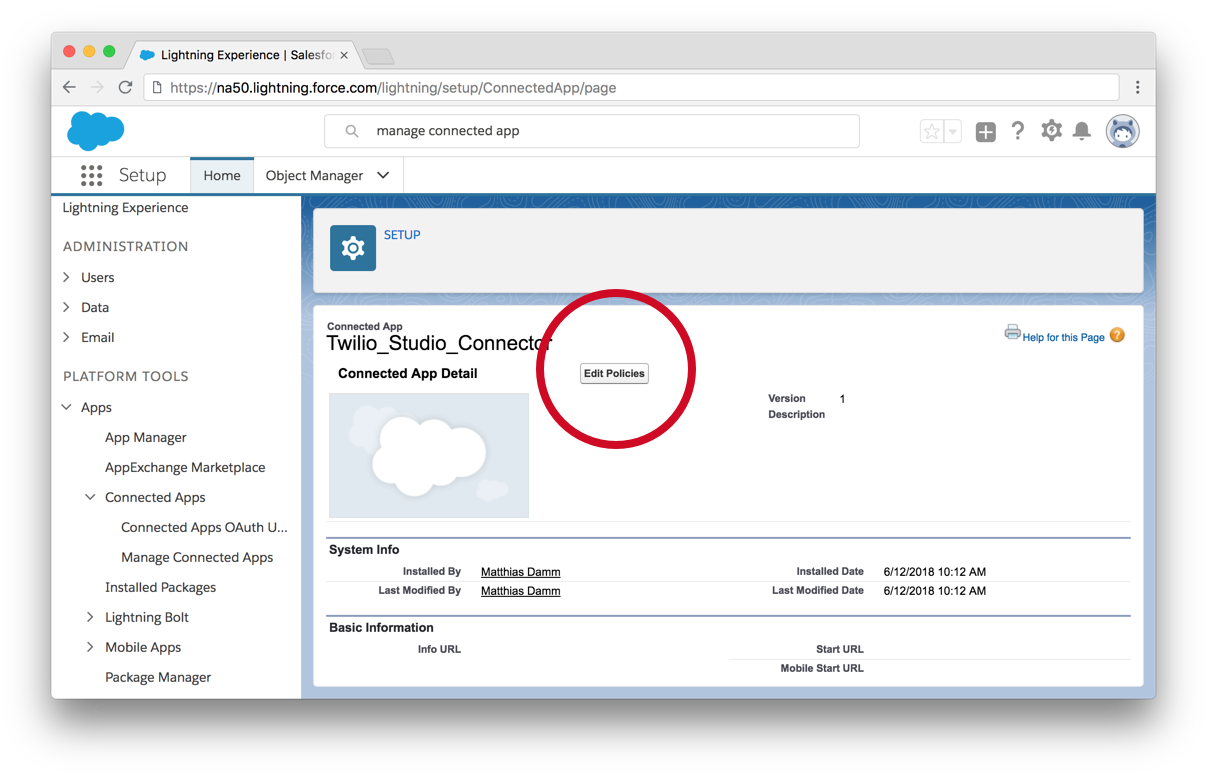Reload the browser page

click(125, 87)
